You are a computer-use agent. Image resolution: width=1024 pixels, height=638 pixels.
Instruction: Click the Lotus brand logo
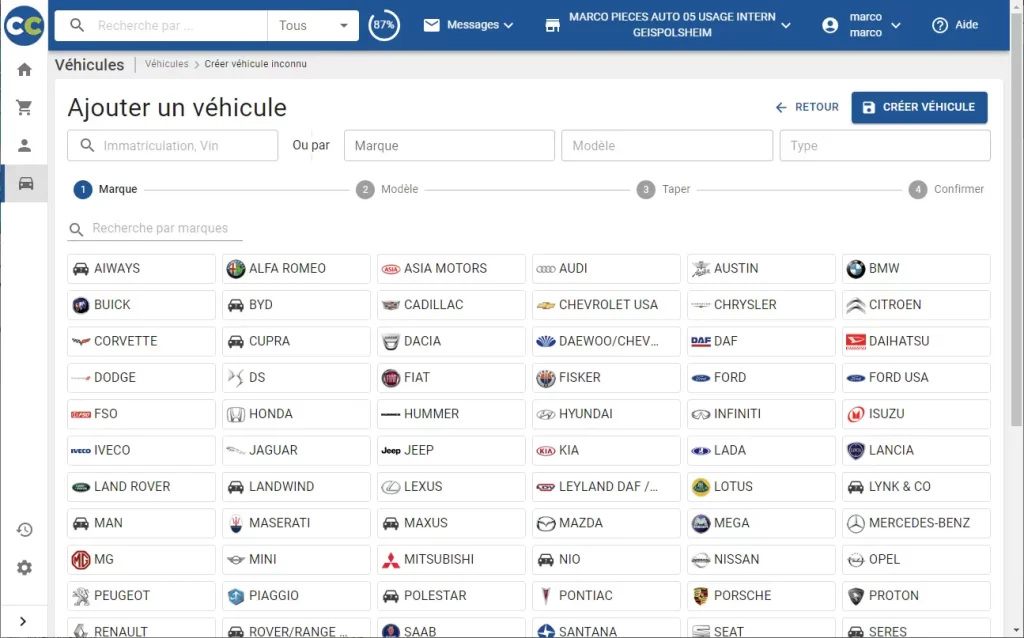pos(701,487)
